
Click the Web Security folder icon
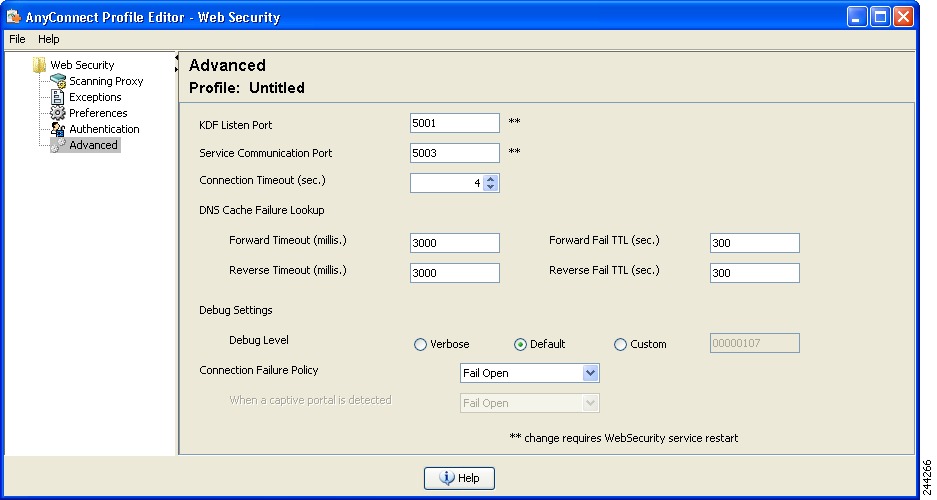pos(39,65)
